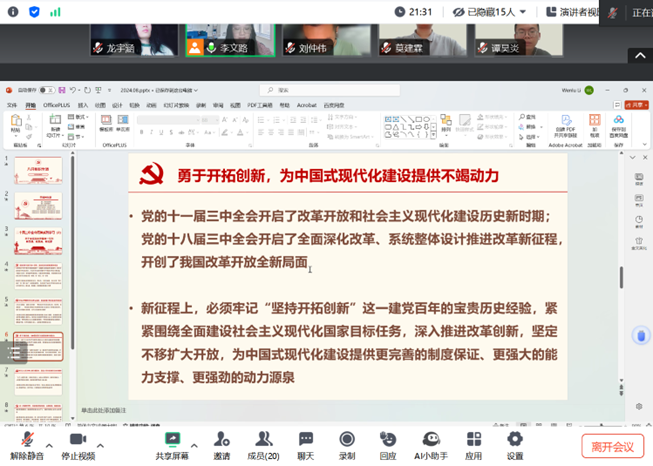Open meeting 设置 settings
653x466 pixels.
515,441
